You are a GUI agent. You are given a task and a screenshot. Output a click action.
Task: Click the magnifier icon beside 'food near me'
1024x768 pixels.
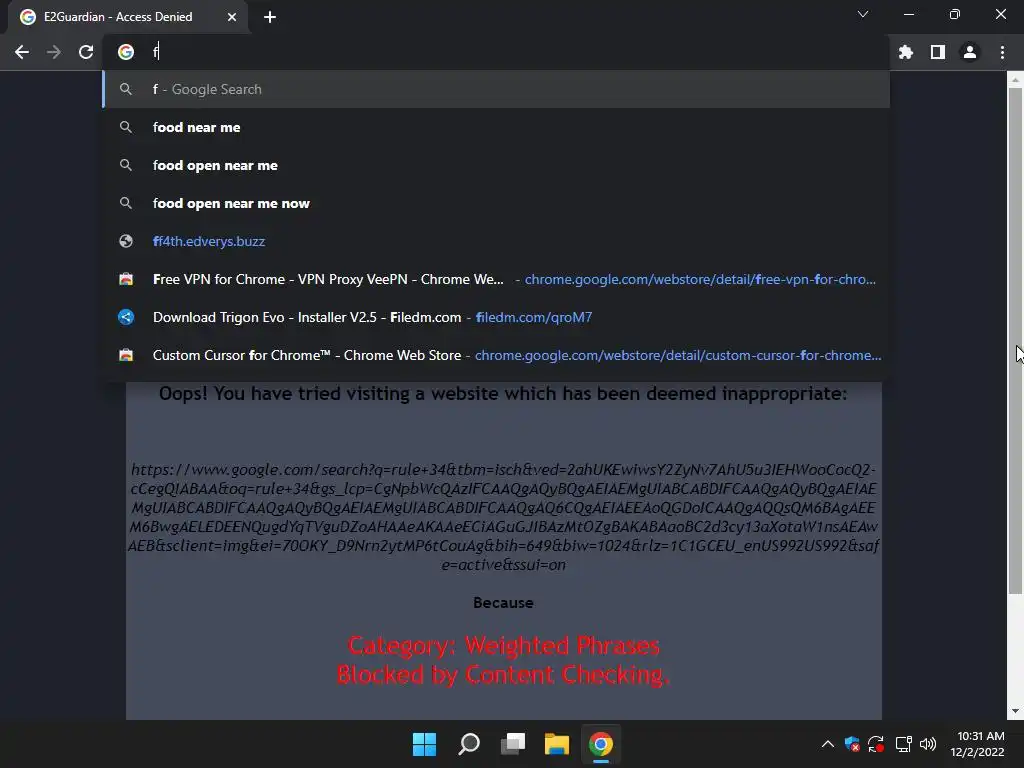point(126,127)
